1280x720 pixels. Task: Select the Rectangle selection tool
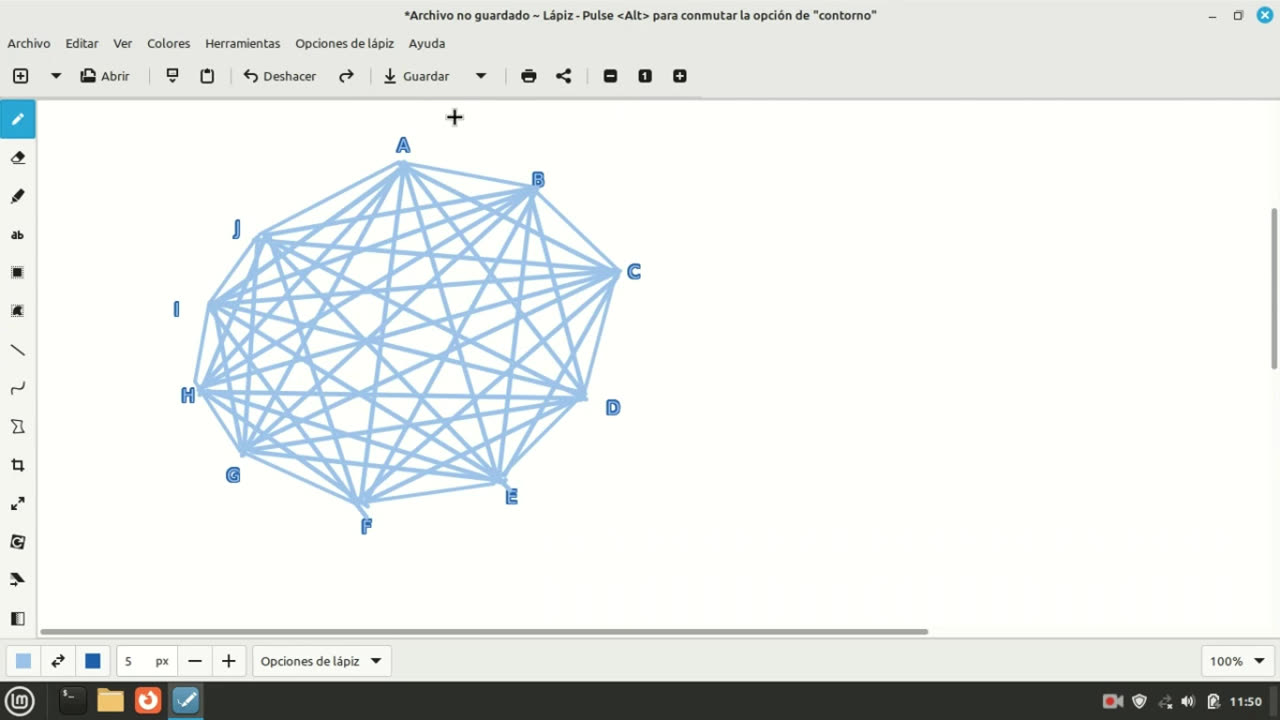click(18, 273)
